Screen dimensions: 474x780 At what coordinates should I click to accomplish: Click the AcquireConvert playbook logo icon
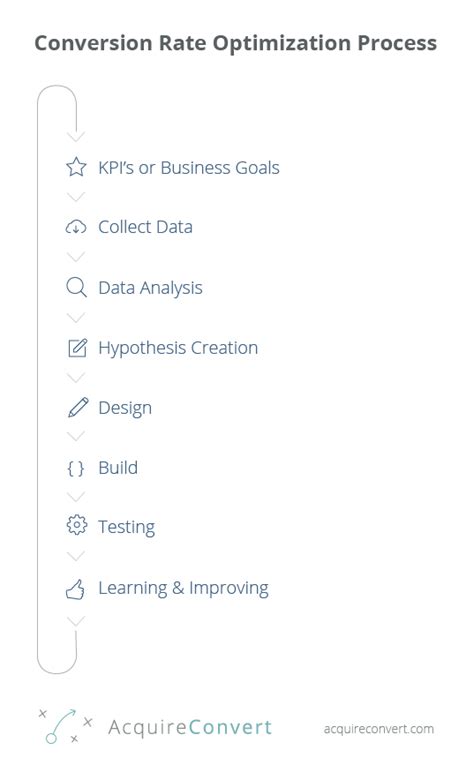(x=65, y=726)
